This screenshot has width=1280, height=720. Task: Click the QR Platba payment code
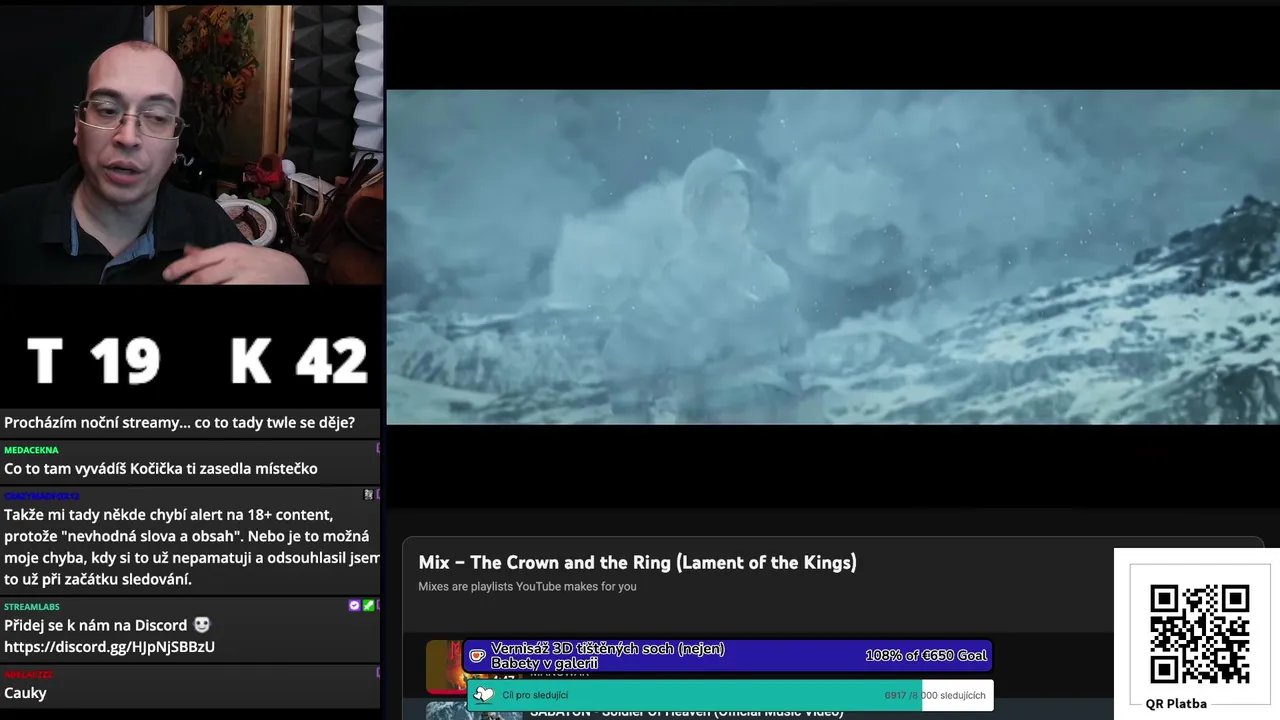tap(1199, 634)
